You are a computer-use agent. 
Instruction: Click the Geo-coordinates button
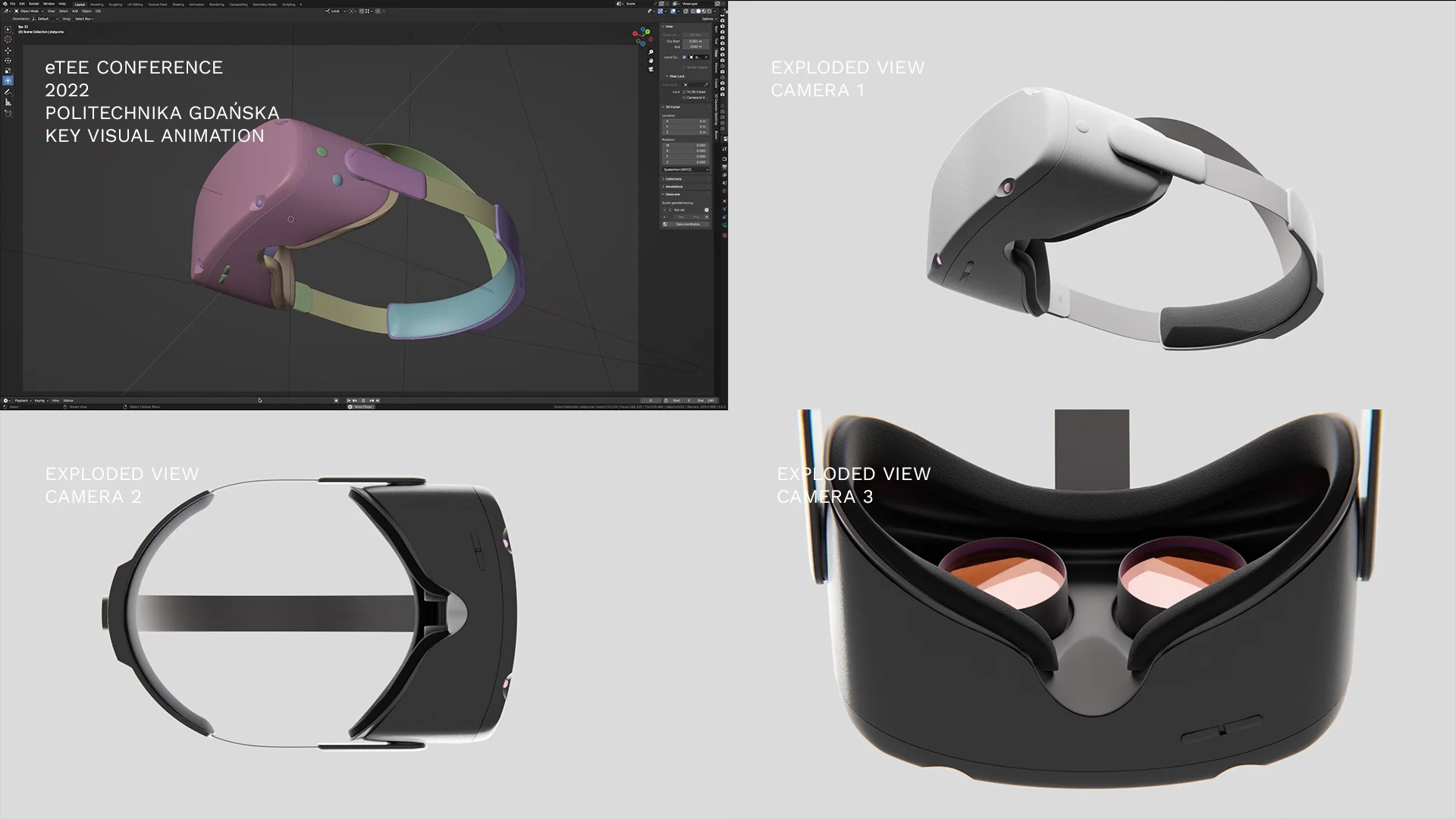[686, 224]
